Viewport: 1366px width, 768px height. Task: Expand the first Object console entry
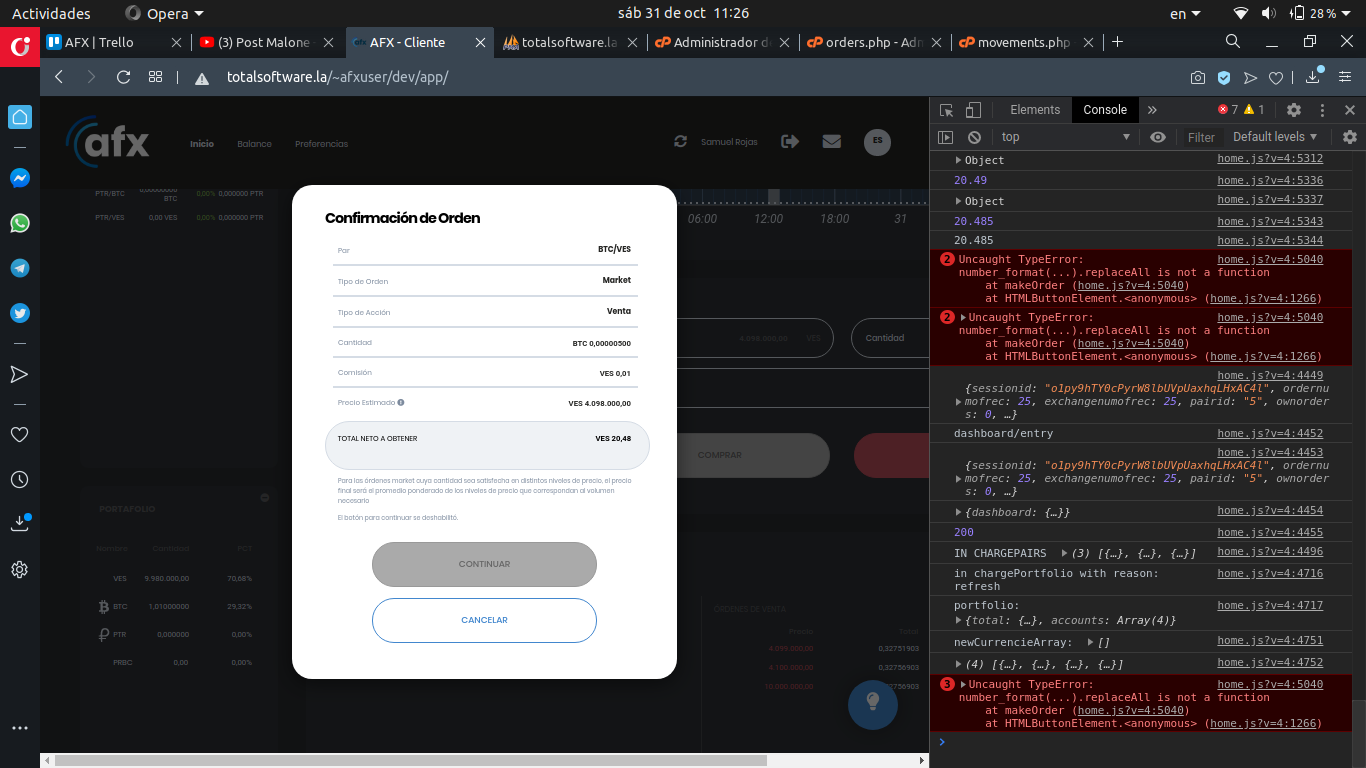tap(958, 160)
